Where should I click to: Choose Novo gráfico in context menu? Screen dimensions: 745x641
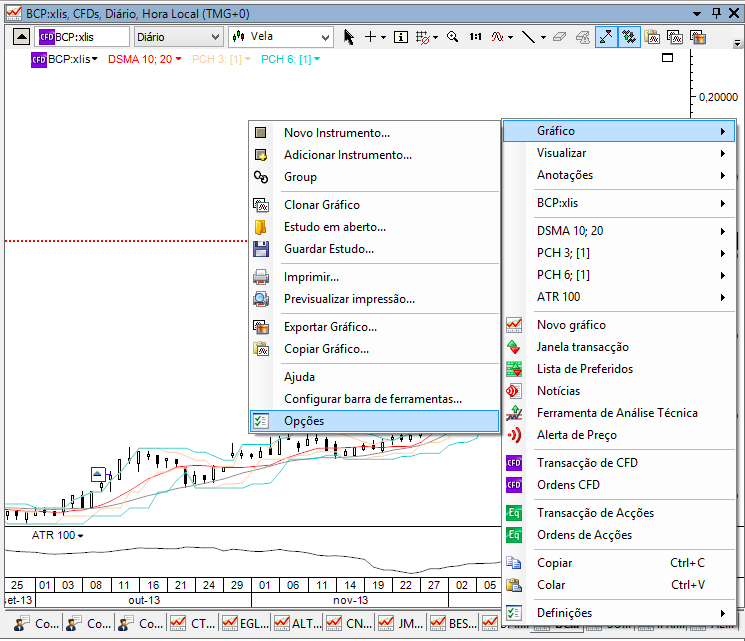619,325
